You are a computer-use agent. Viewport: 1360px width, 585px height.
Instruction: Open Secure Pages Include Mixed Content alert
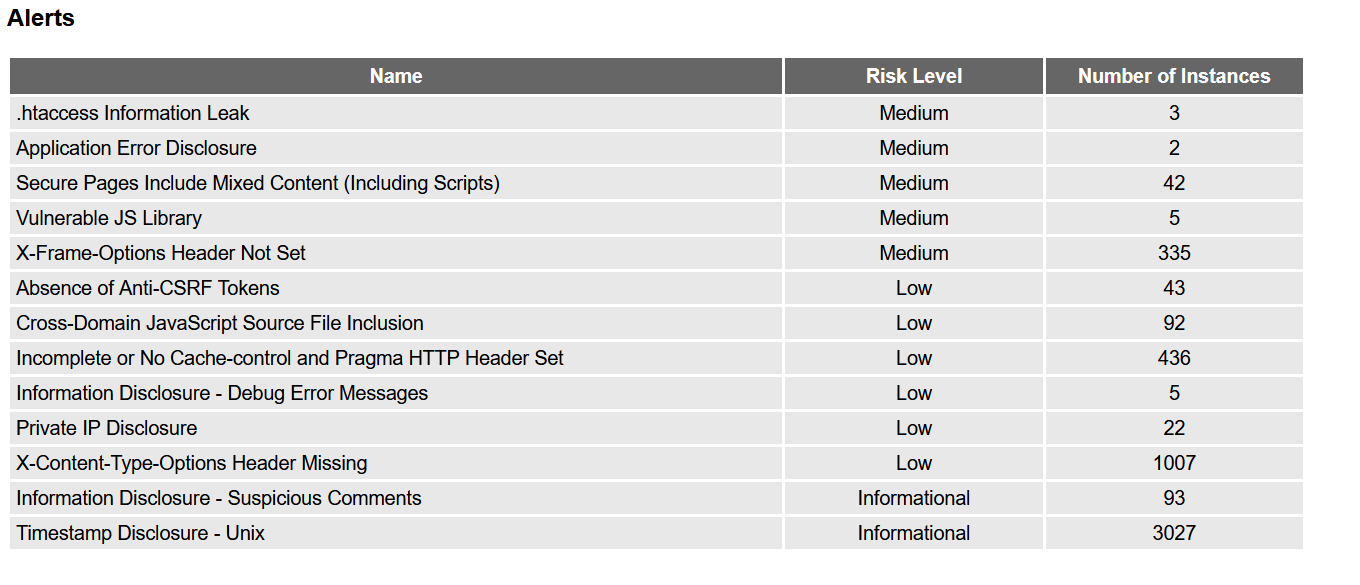[x=258, y=183]
